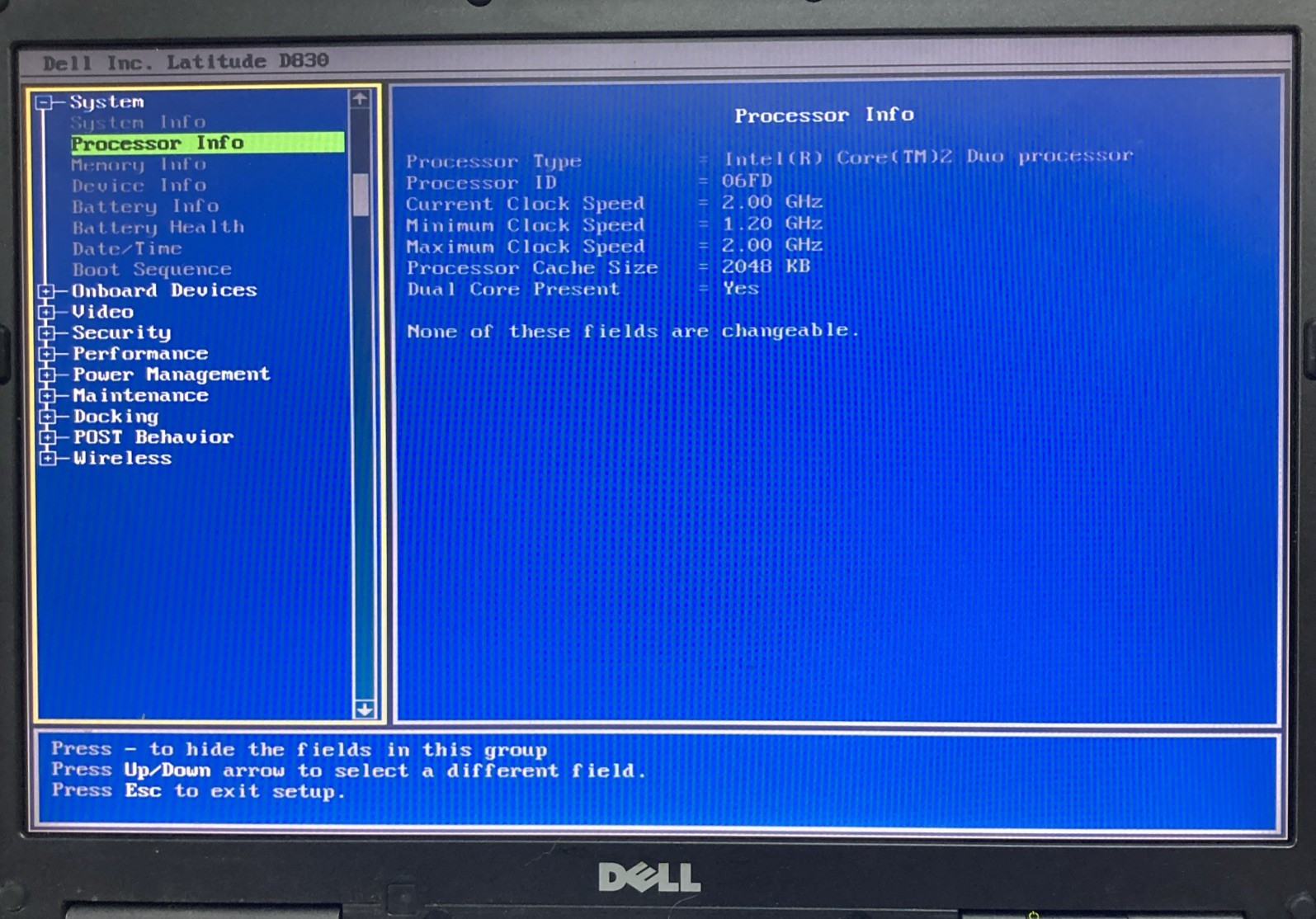Click the Processor Type value text
This screenshot has height=919, width=1316.
click(928, 157)
